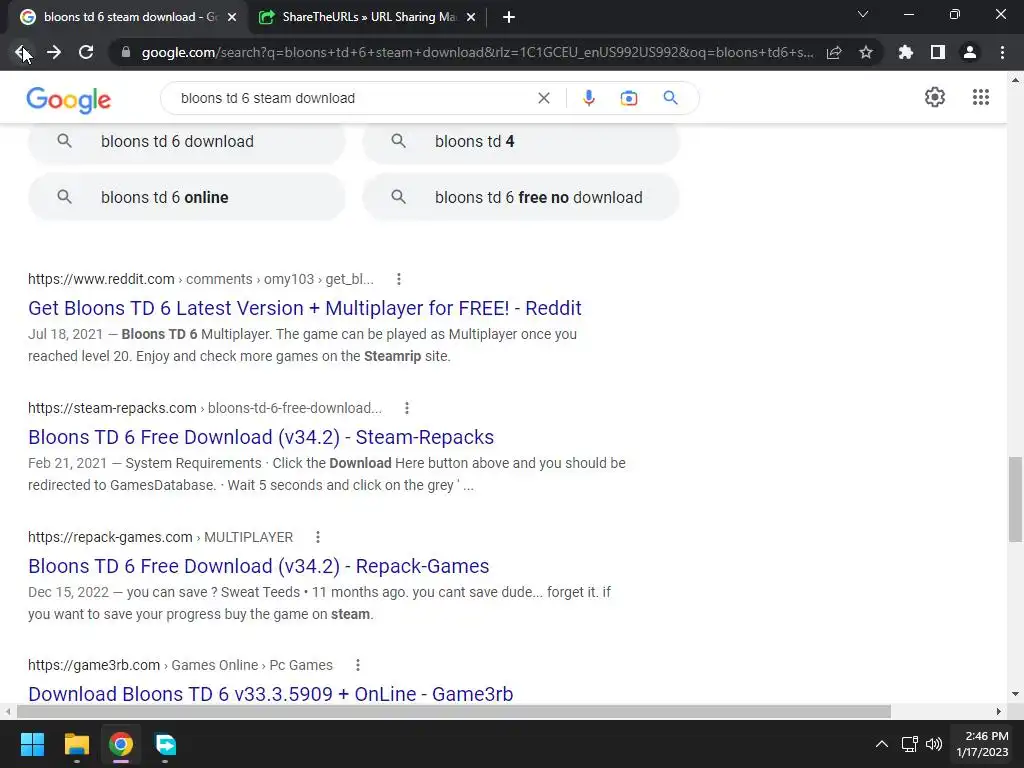Open network settings from system tray
The image size is (1024, 768).
pos(910,744)
